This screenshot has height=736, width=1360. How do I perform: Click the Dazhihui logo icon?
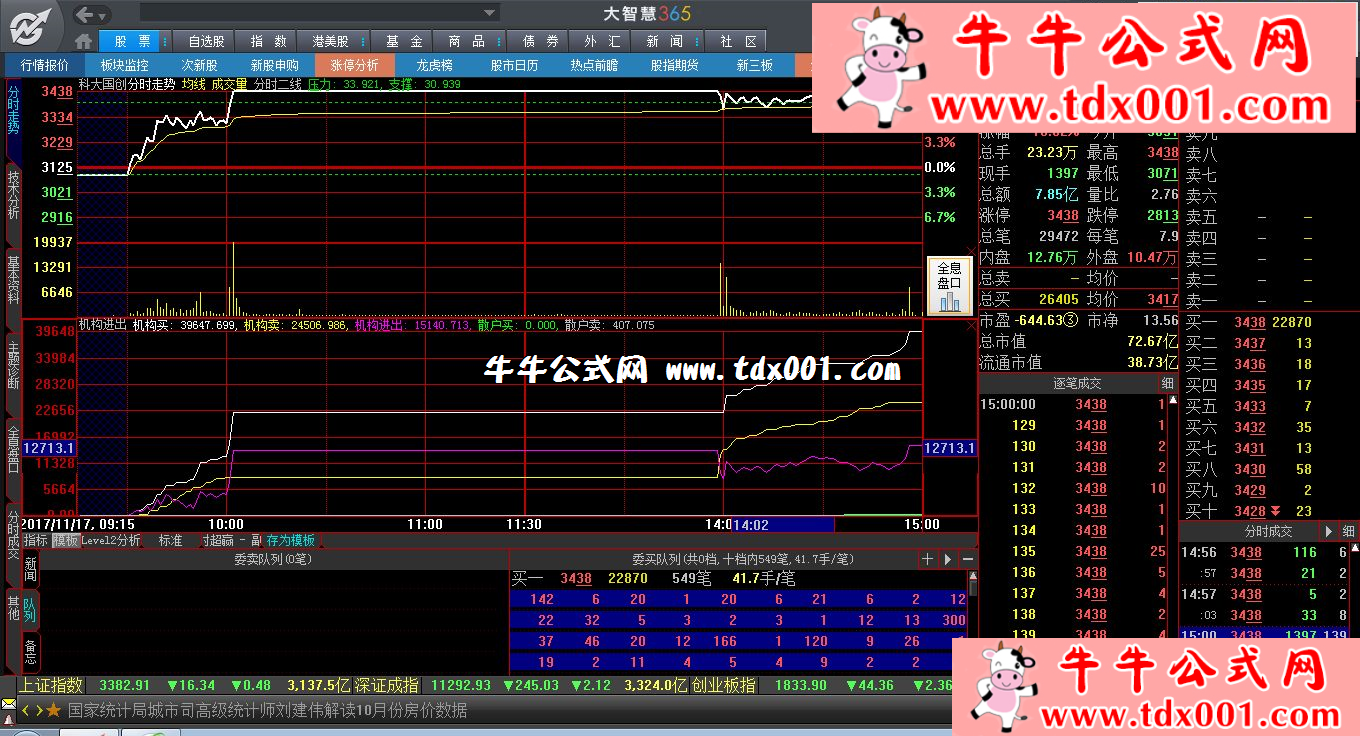click(x=31, y=26)
